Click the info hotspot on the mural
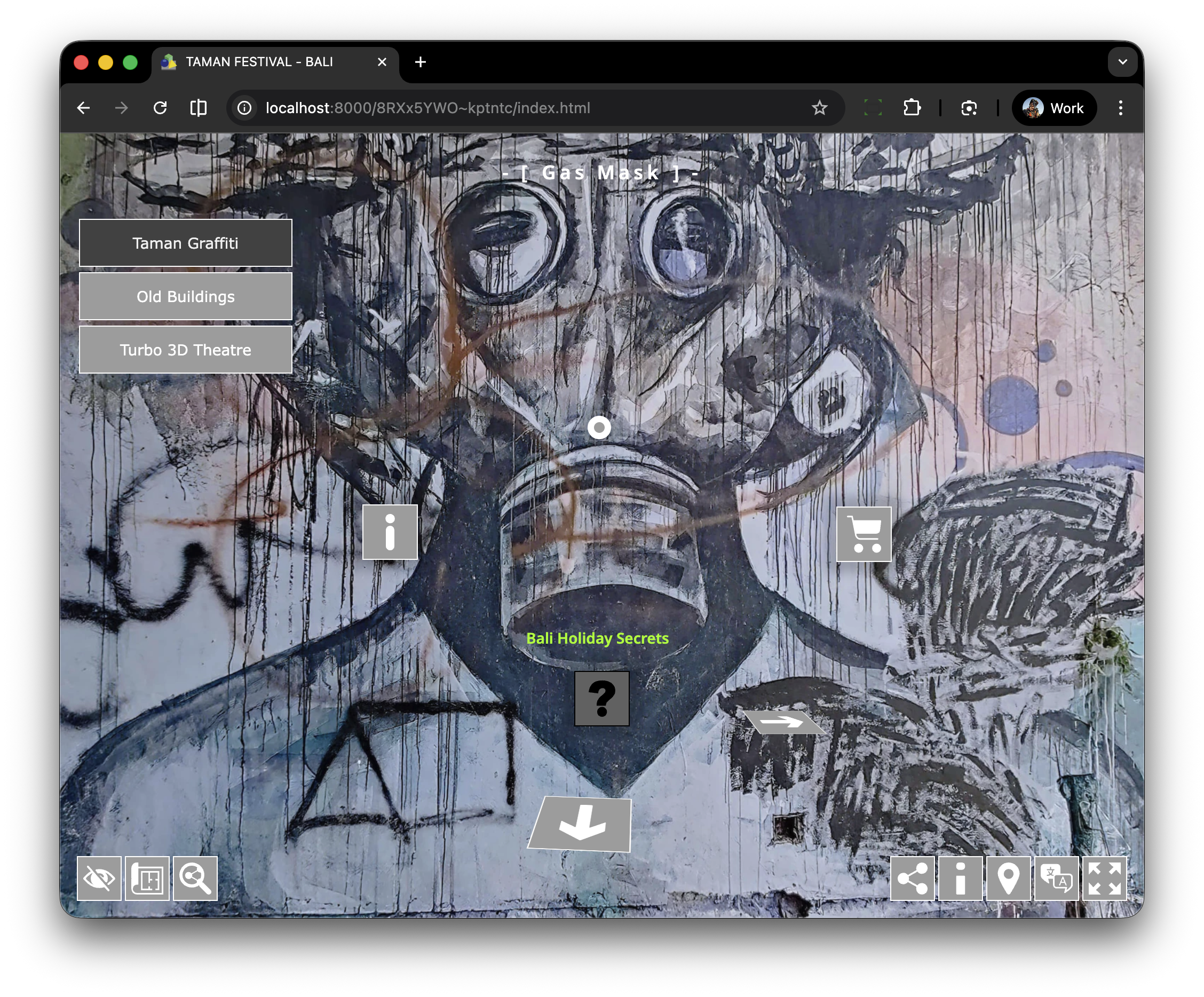 [390, 532]
